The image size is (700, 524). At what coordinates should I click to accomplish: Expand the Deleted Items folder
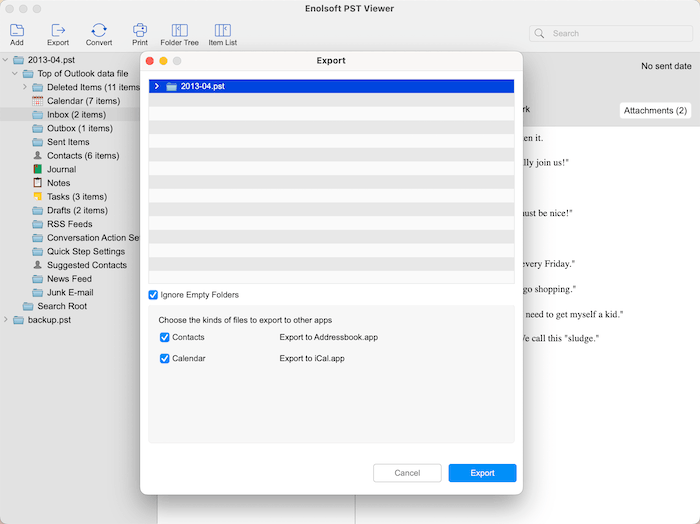tap(24, 88)
